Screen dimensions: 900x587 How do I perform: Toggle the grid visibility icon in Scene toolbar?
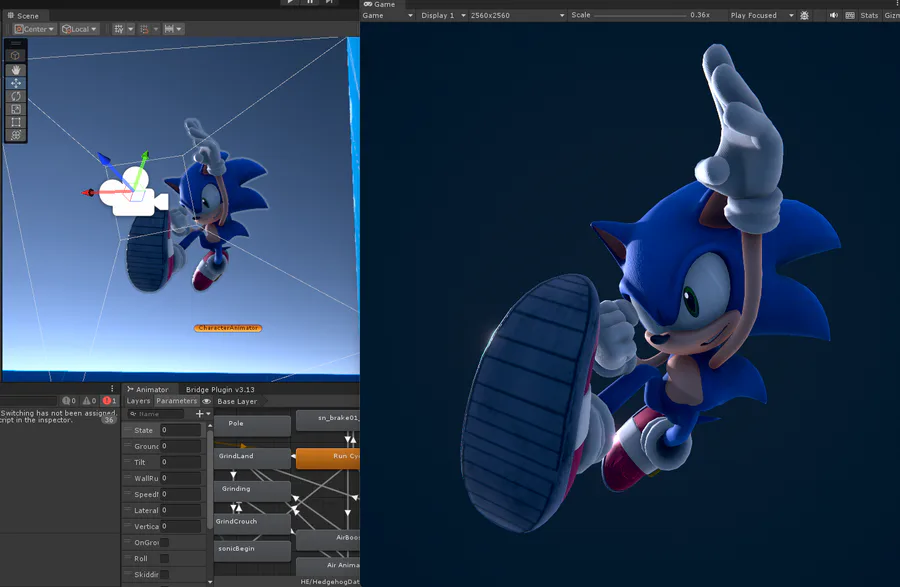point(118,29)
